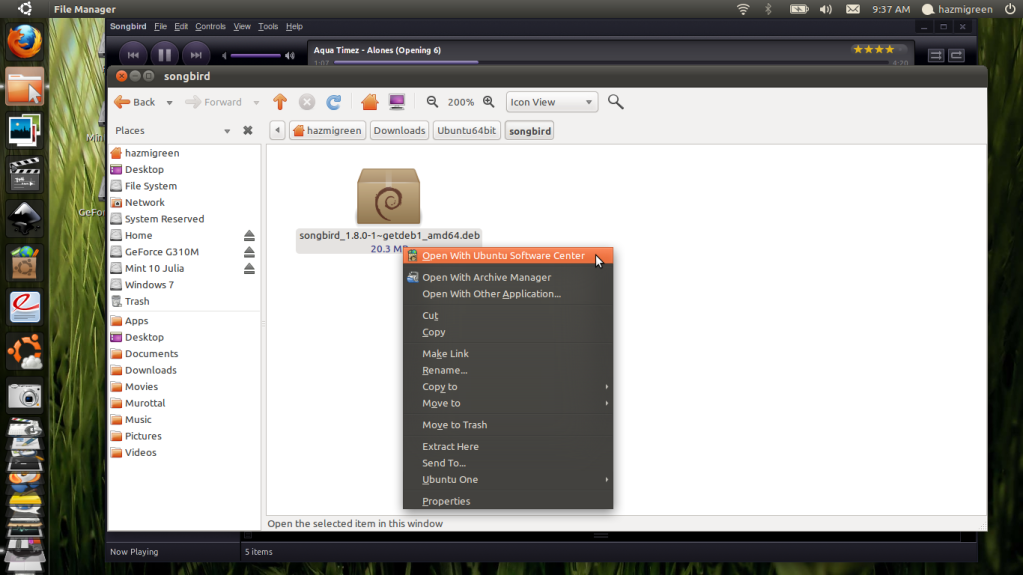Open the file manager dock icon
The height and width of the screenshot is (575, 1023).
click(25, 87)
